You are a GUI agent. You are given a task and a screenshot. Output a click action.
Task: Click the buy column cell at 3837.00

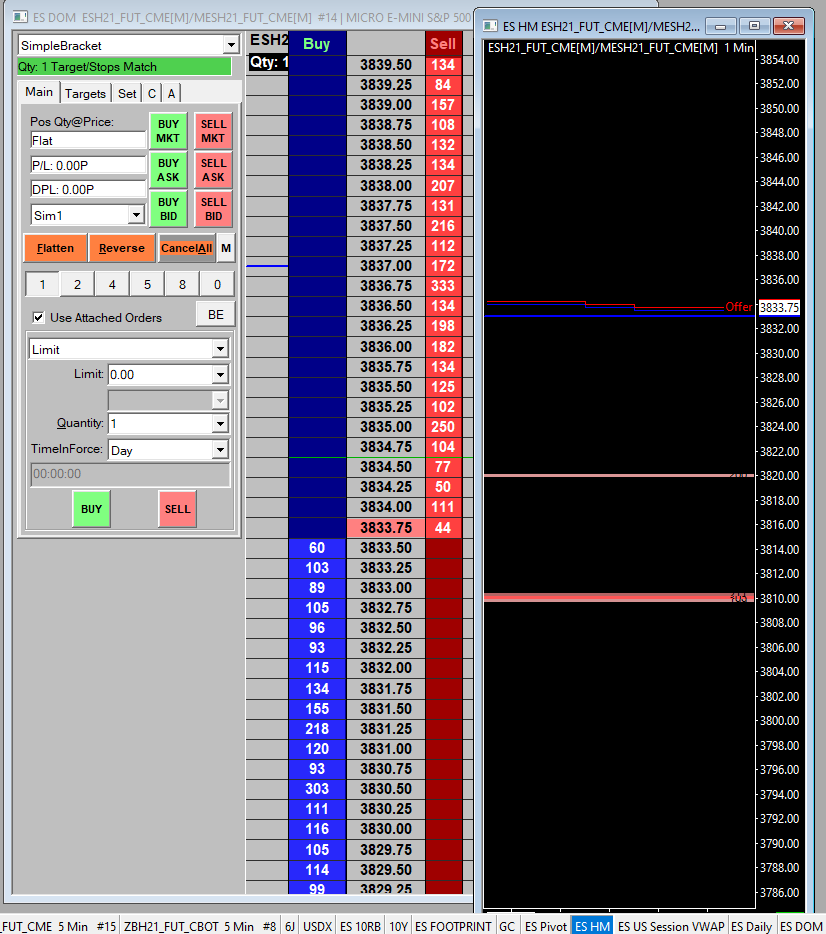click(x=317, y=266)
